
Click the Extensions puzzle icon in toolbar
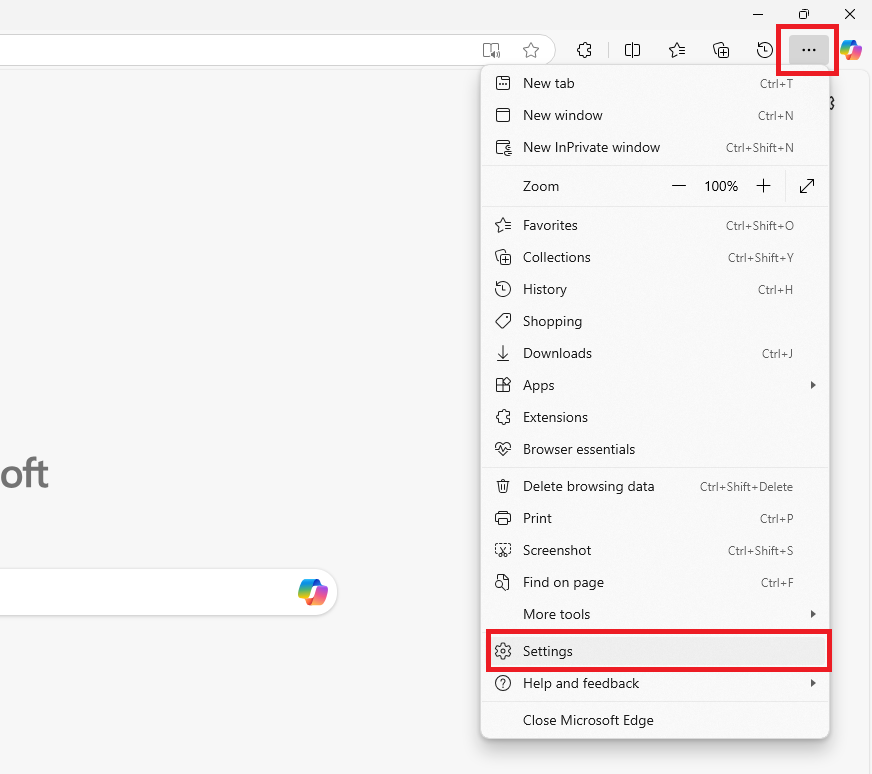click(585, 50)
